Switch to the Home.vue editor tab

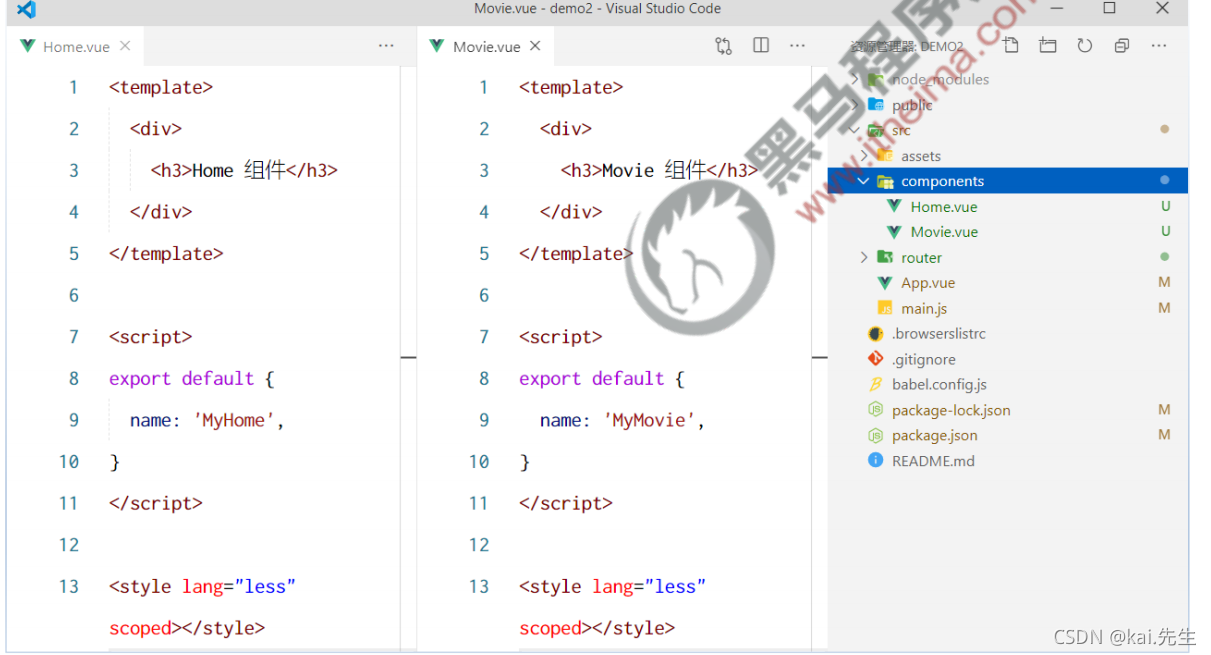coord(75,46)
